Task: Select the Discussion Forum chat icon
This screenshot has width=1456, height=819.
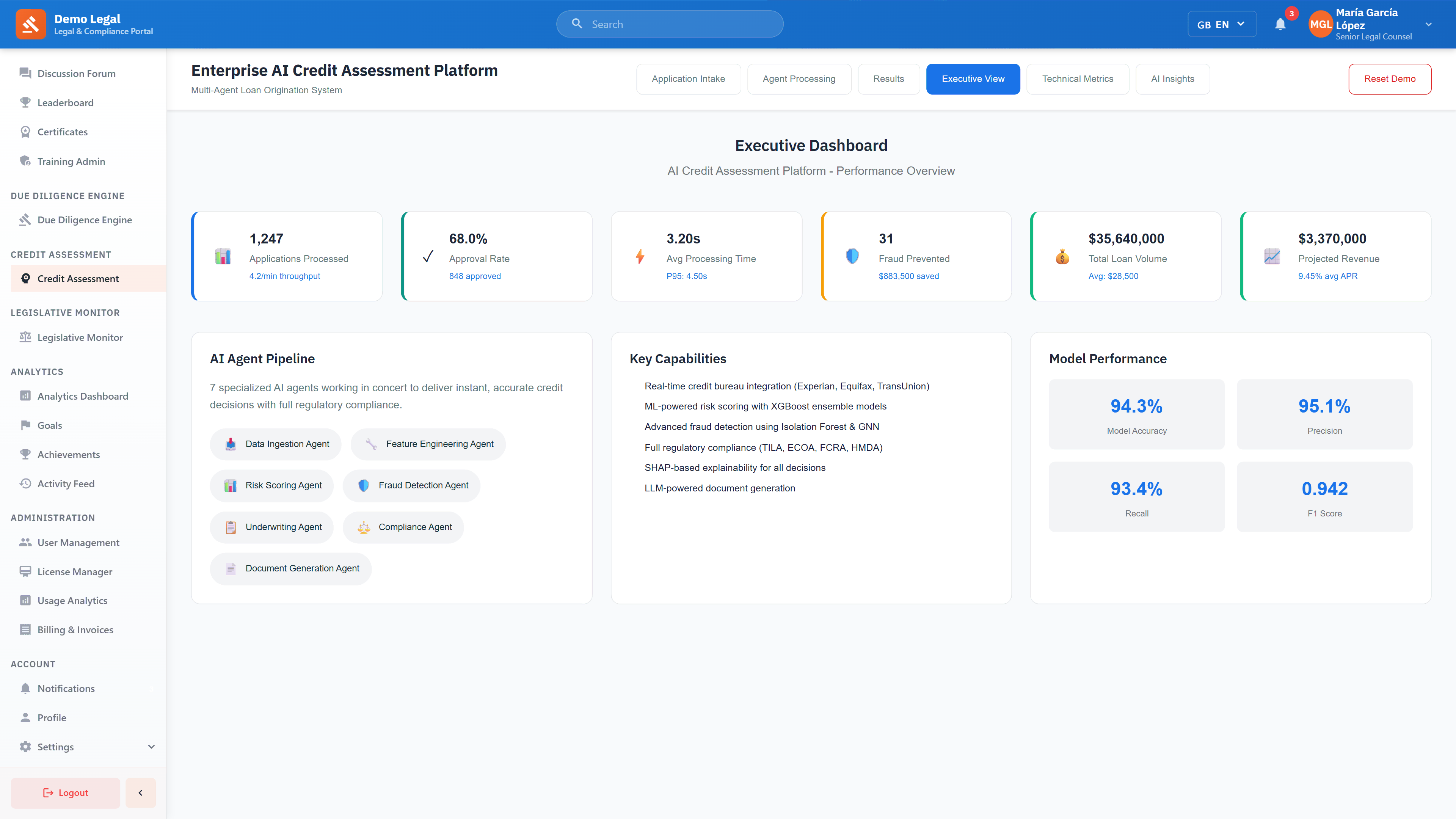Action: tap(25, 73)
